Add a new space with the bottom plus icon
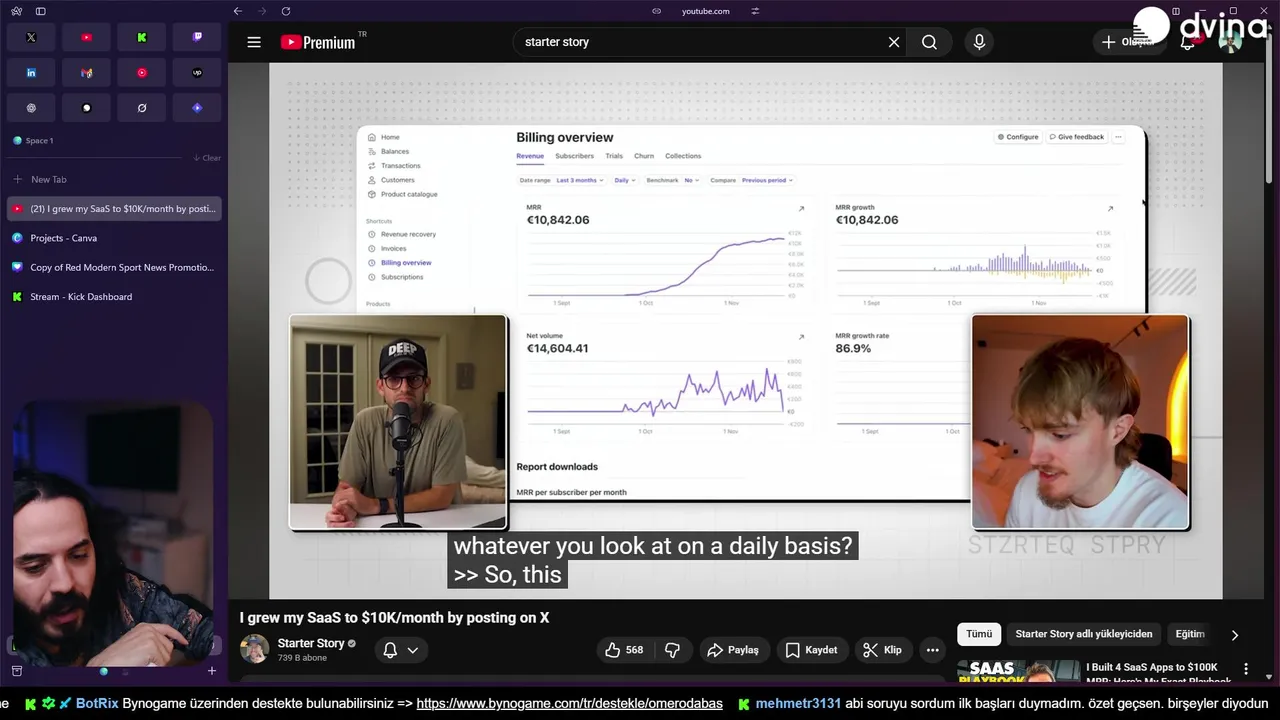The image size is (1280, 720). (211, 671)
